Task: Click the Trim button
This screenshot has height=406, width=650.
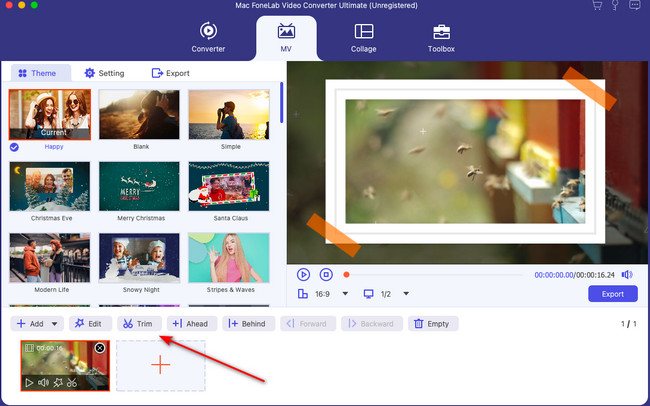Action: [139, 324]
